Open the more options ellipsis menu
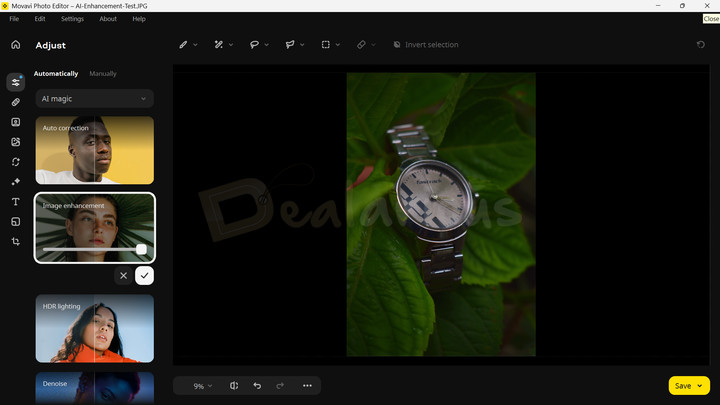Screen dimensions: 720x405 [307, 386]
